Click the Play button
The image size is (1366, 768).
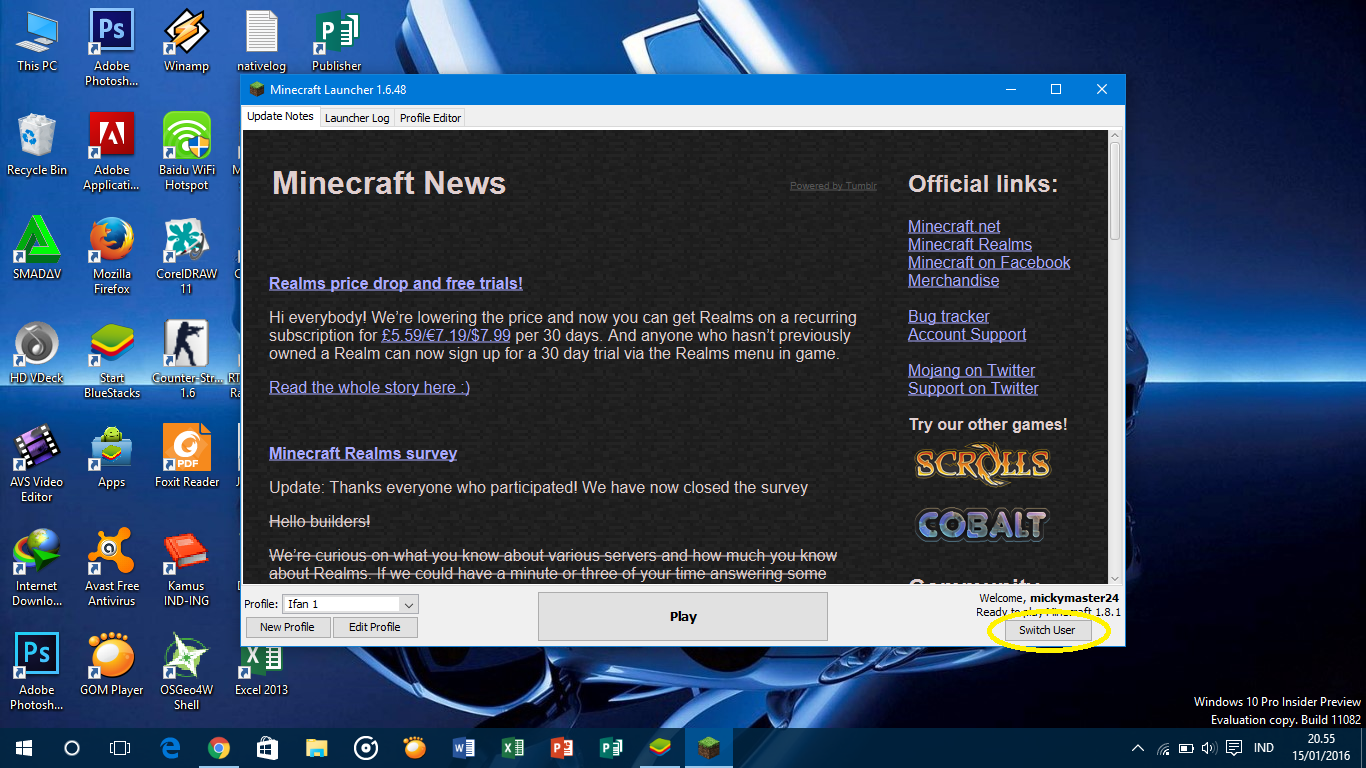coord(683,617)
